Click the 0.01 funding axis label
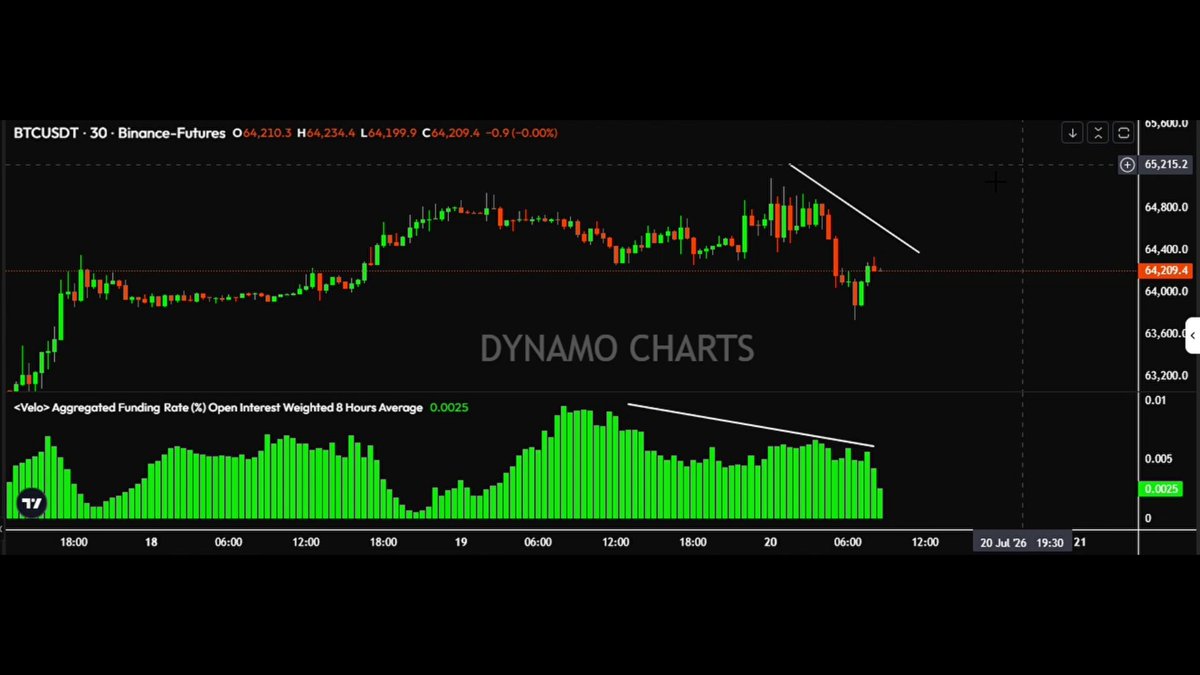Viewport: 1200px width, 675px height. (1155, 401)
